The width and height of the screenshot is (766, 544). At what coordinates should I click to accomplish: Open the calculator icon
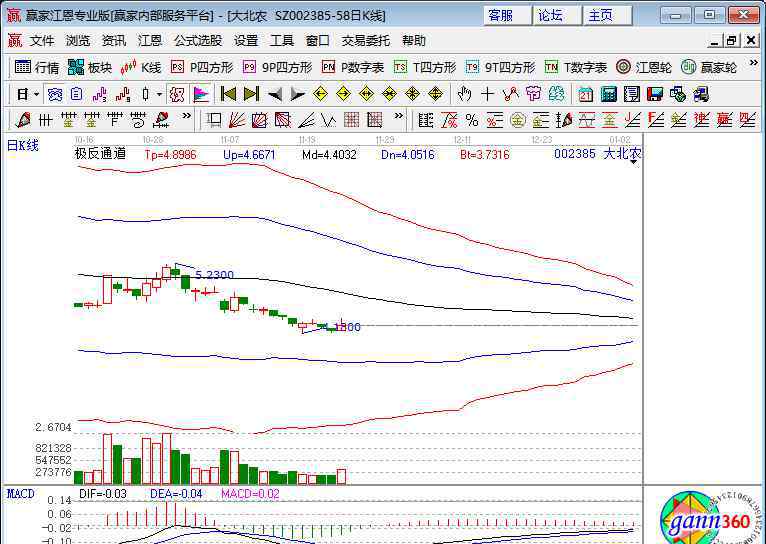(609, 94)
